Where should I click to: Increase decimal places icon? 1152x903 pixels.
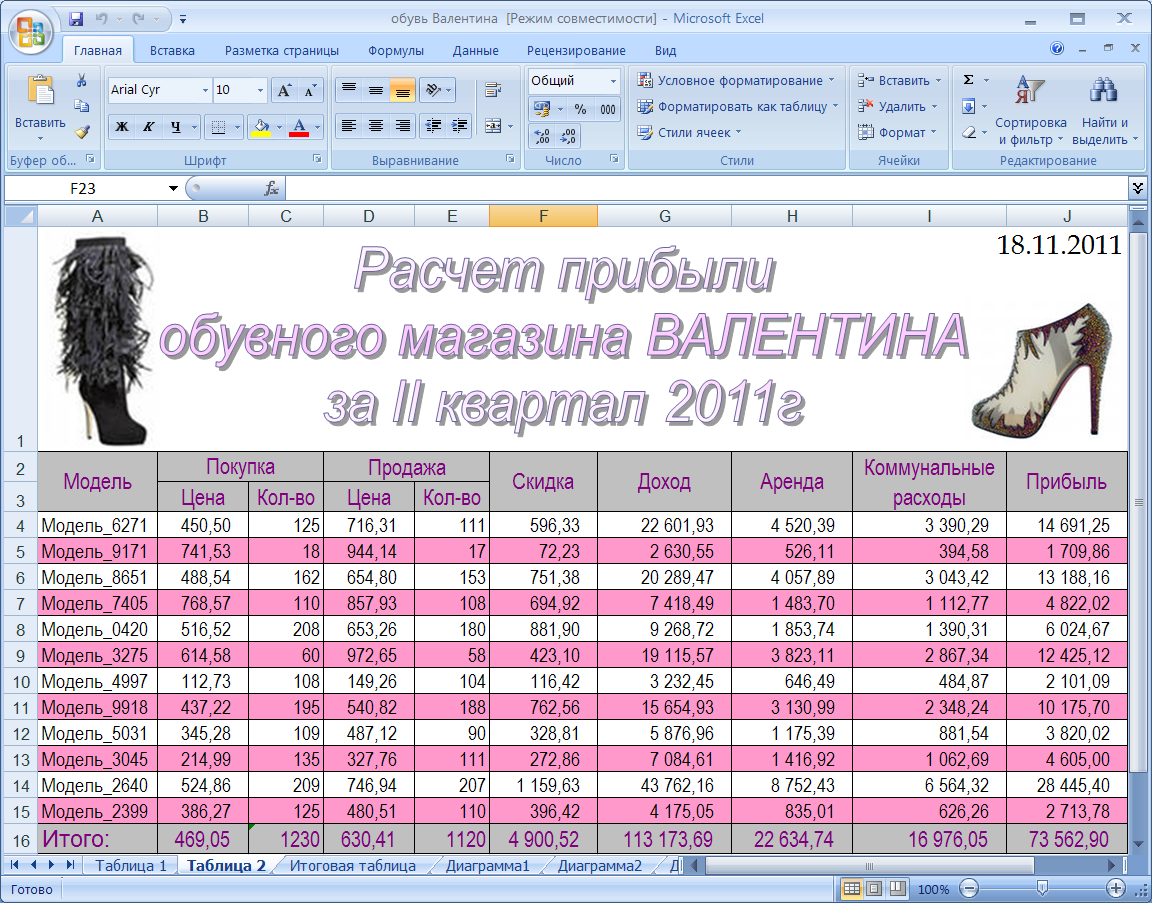point(542,136)
